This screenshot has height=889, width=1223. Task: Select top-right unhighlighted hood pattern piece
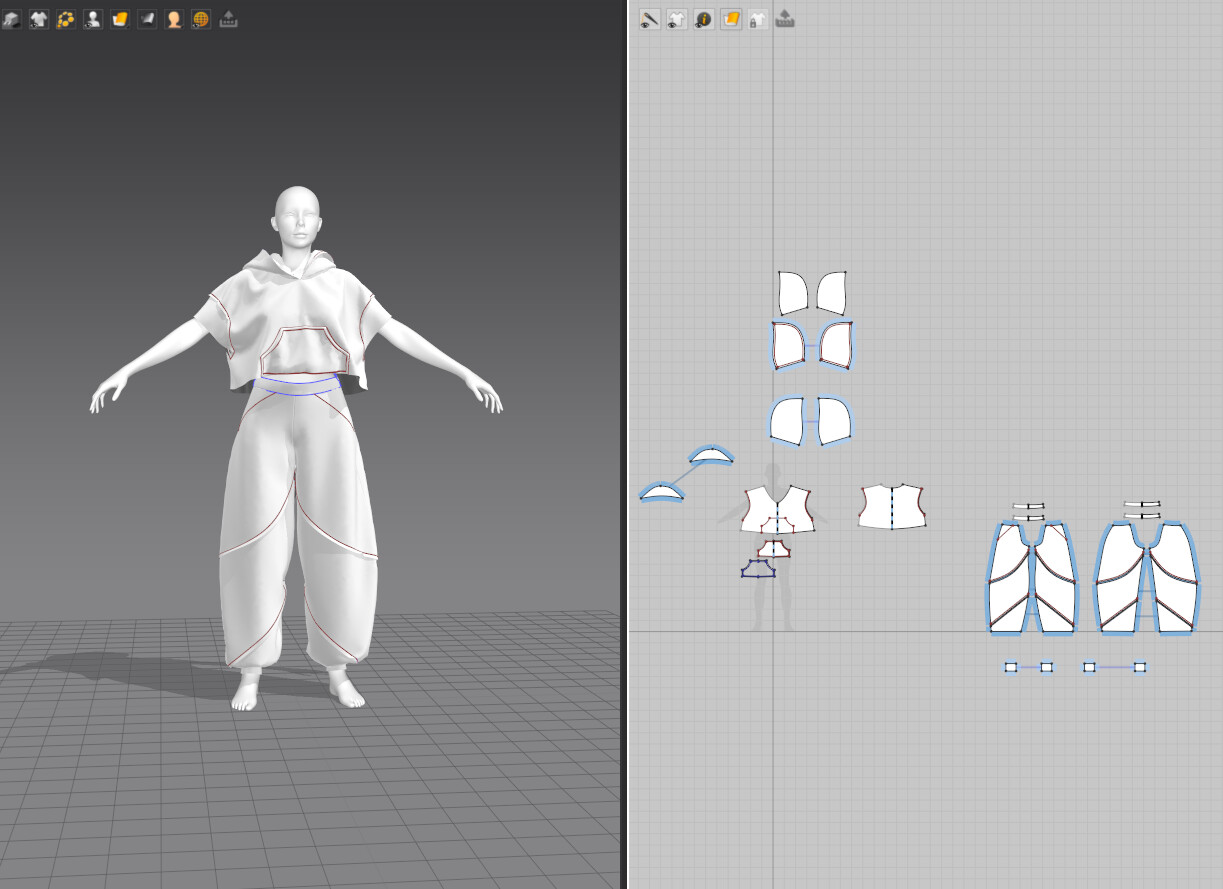pyautogui.click(x=832, y=292)
